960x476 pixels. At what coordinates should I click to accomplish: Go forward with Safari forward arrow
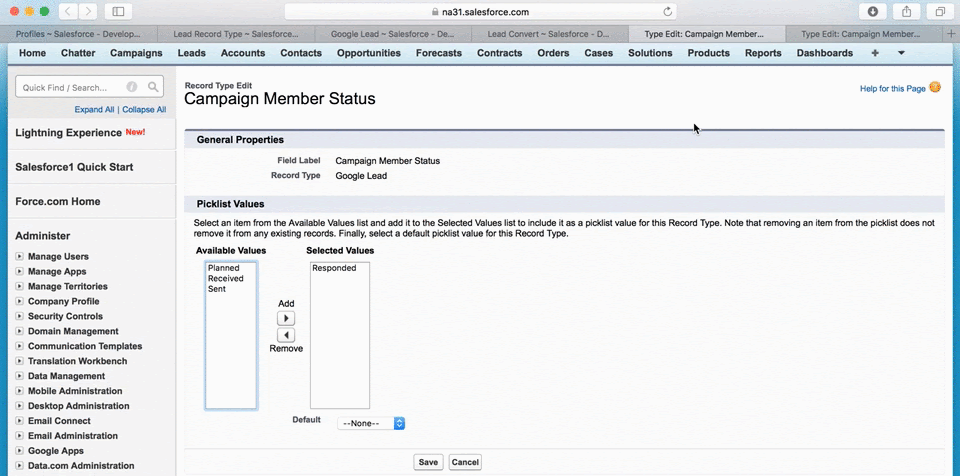click(88, 11)
